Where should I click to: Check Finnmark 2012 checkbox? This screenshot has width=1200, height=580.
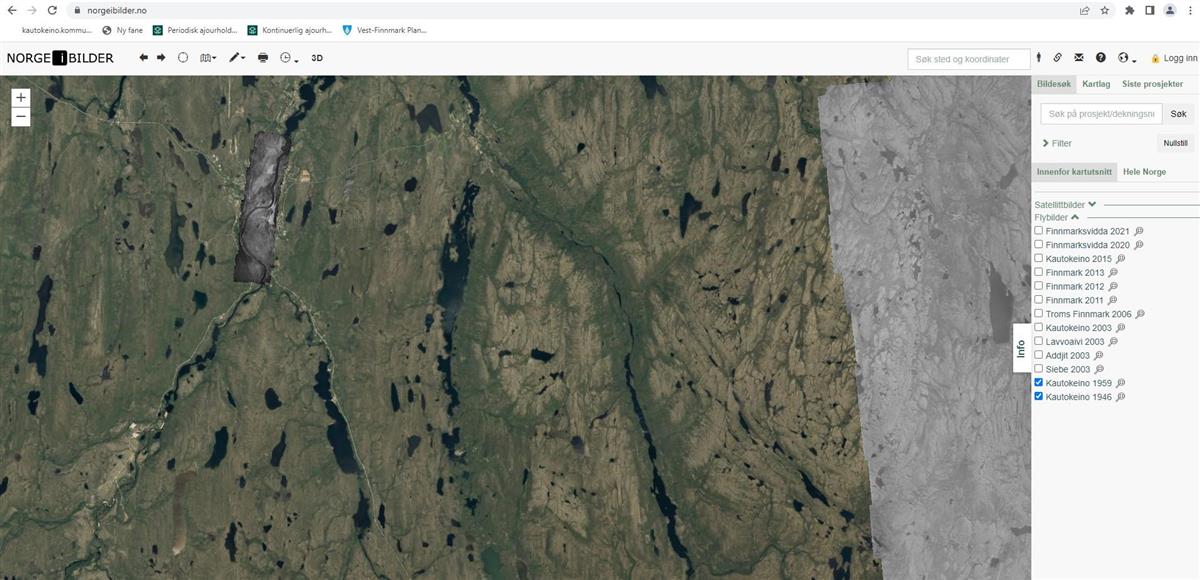(x=1038, y=286)
